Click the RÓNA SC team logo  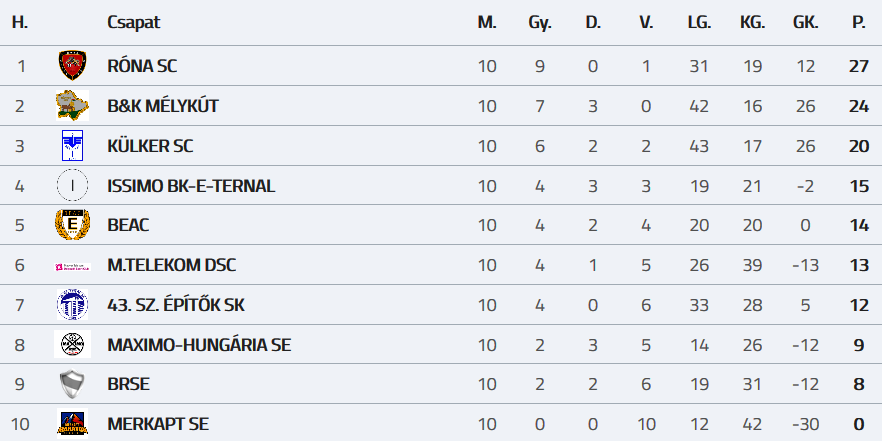point(72,66)
